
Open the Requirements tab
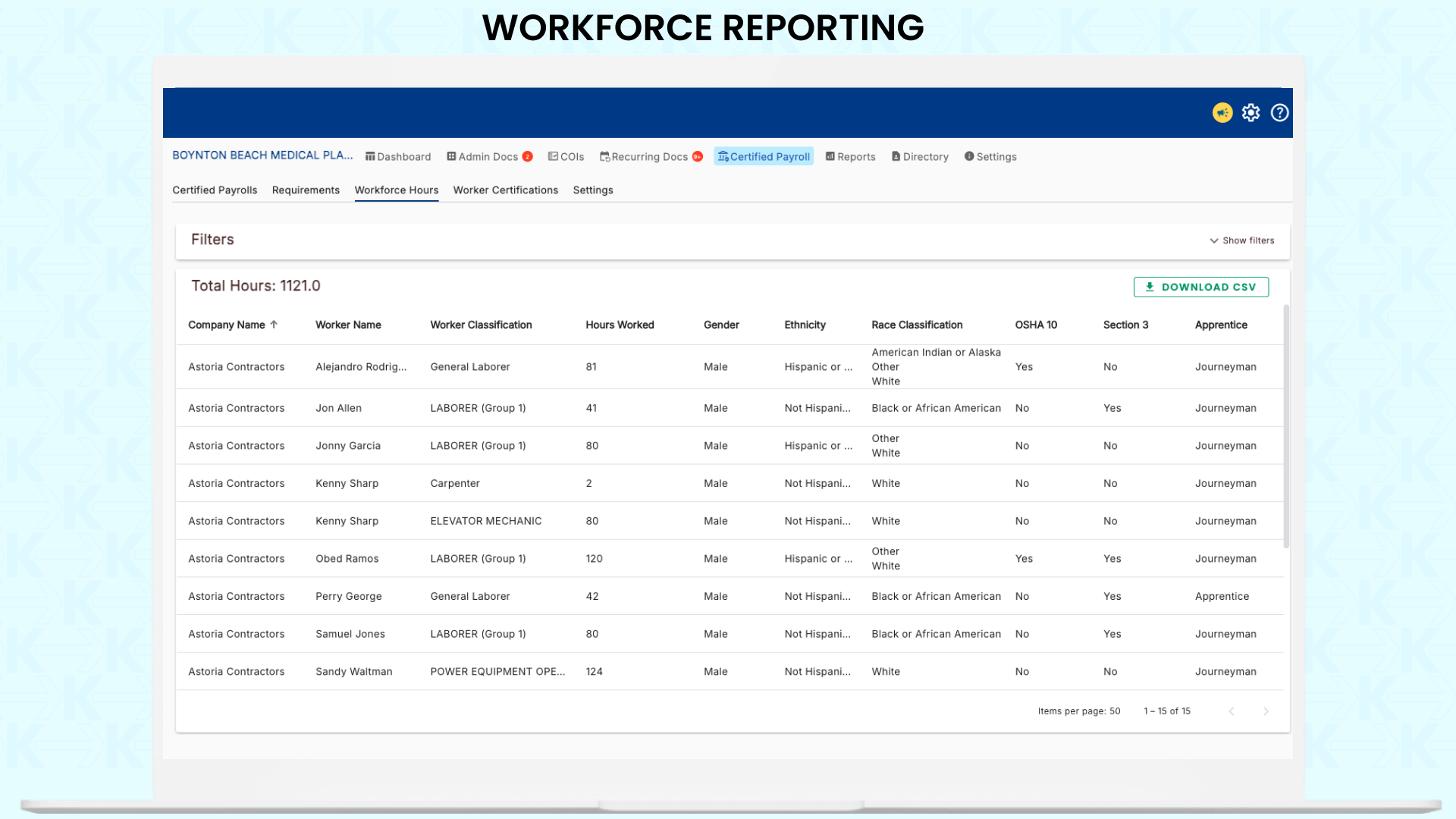pos(306,190)
